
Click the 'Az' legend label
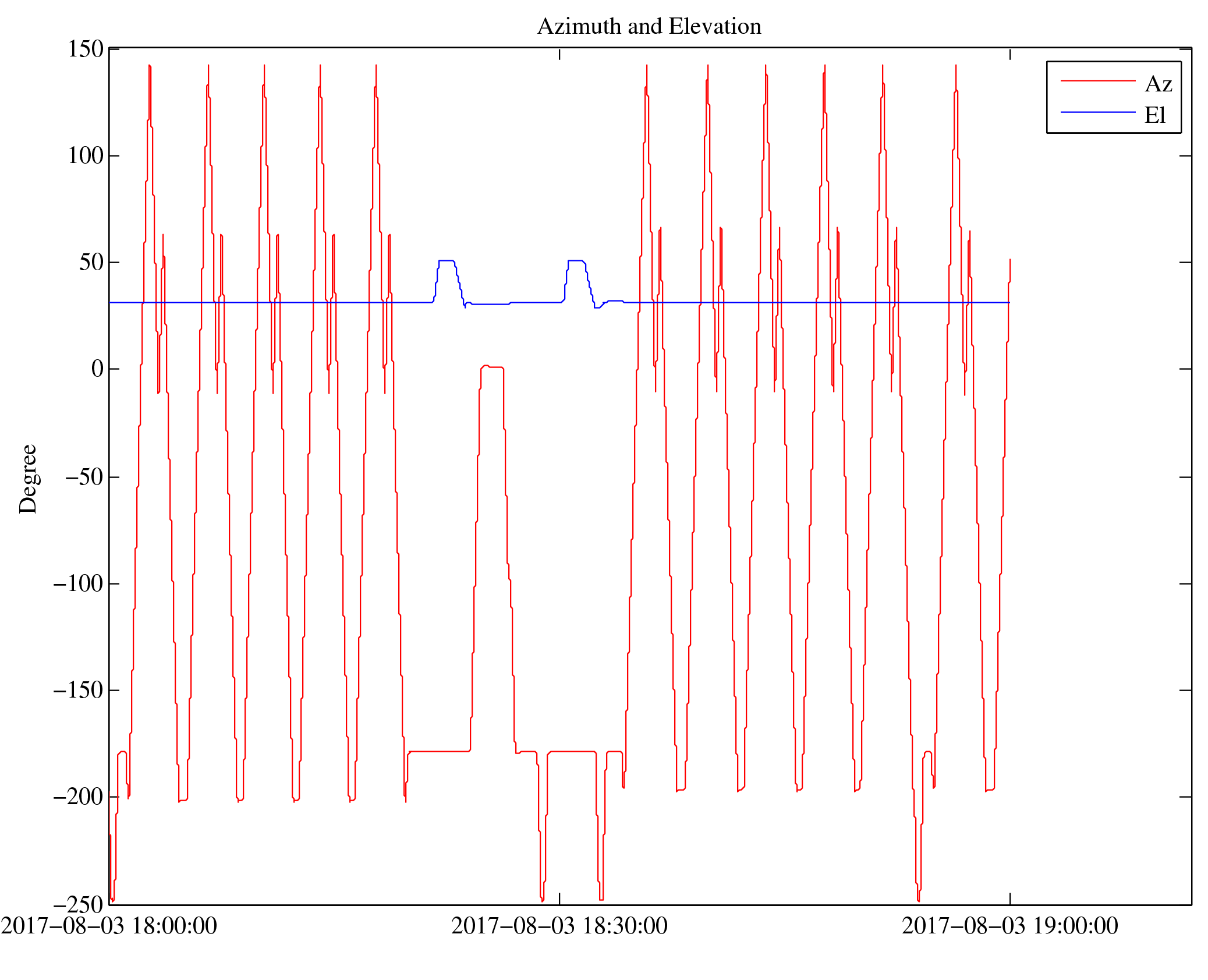coord(1158,84)
